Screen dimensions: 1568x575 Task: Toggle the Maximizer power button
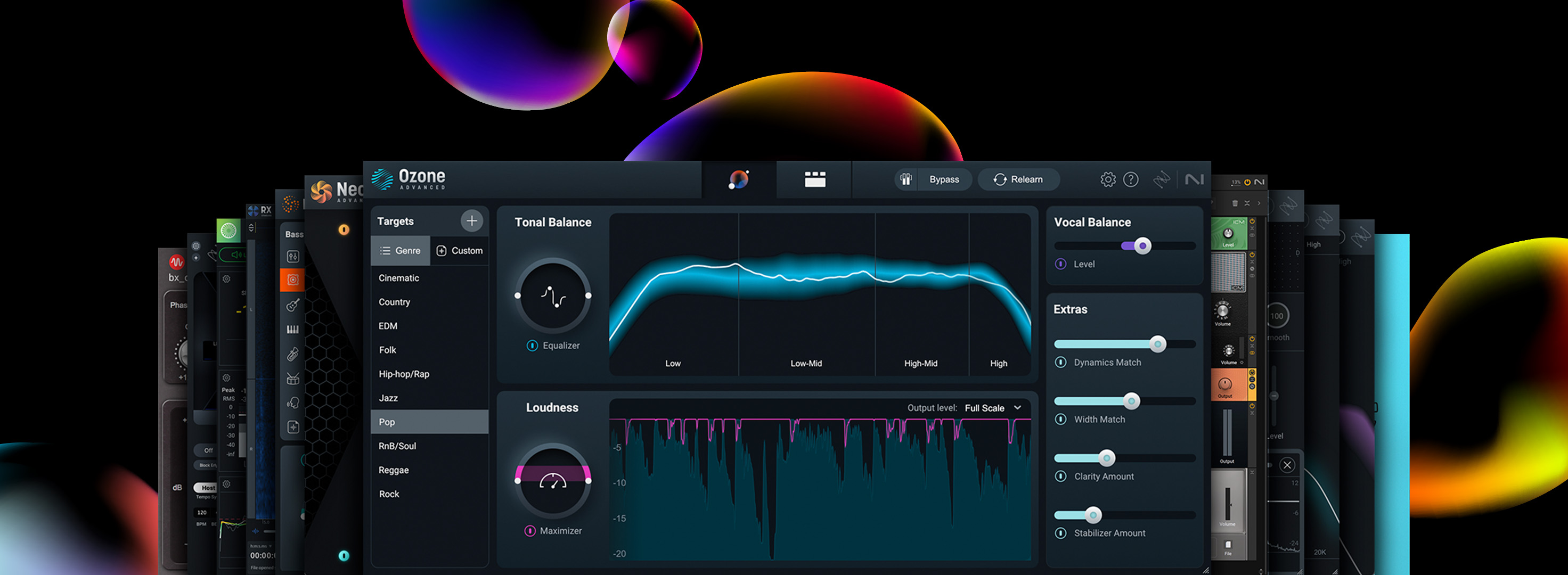529,531
